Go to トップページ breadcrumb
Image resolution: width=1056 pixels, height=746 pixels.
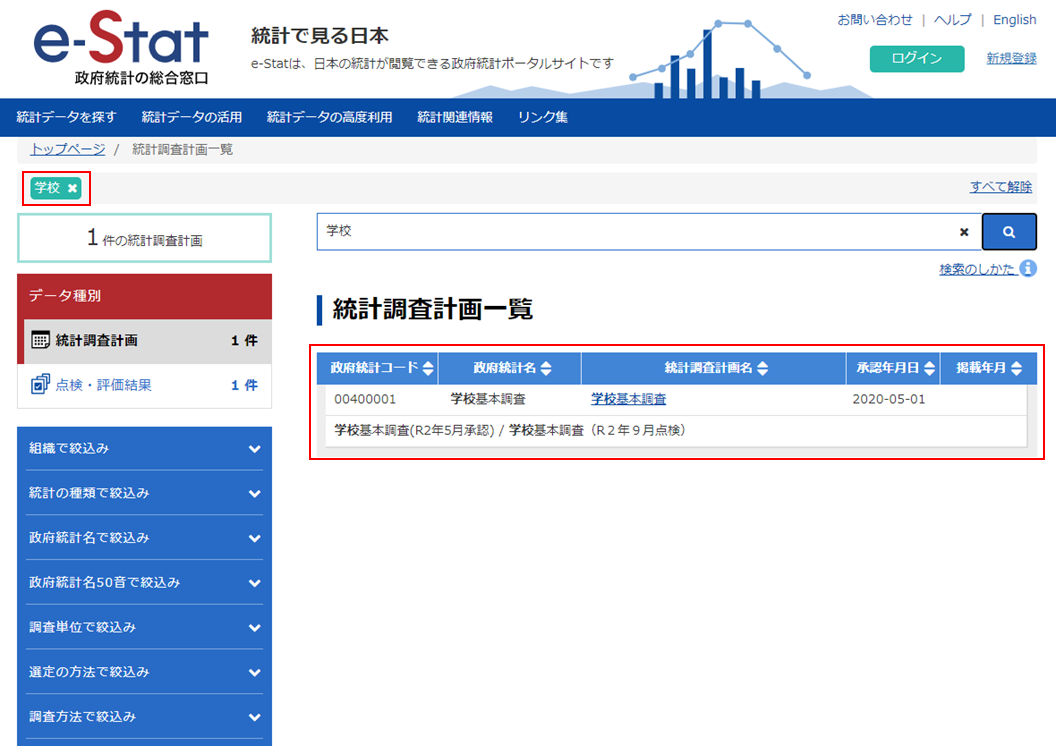click(x=68, y=149)
